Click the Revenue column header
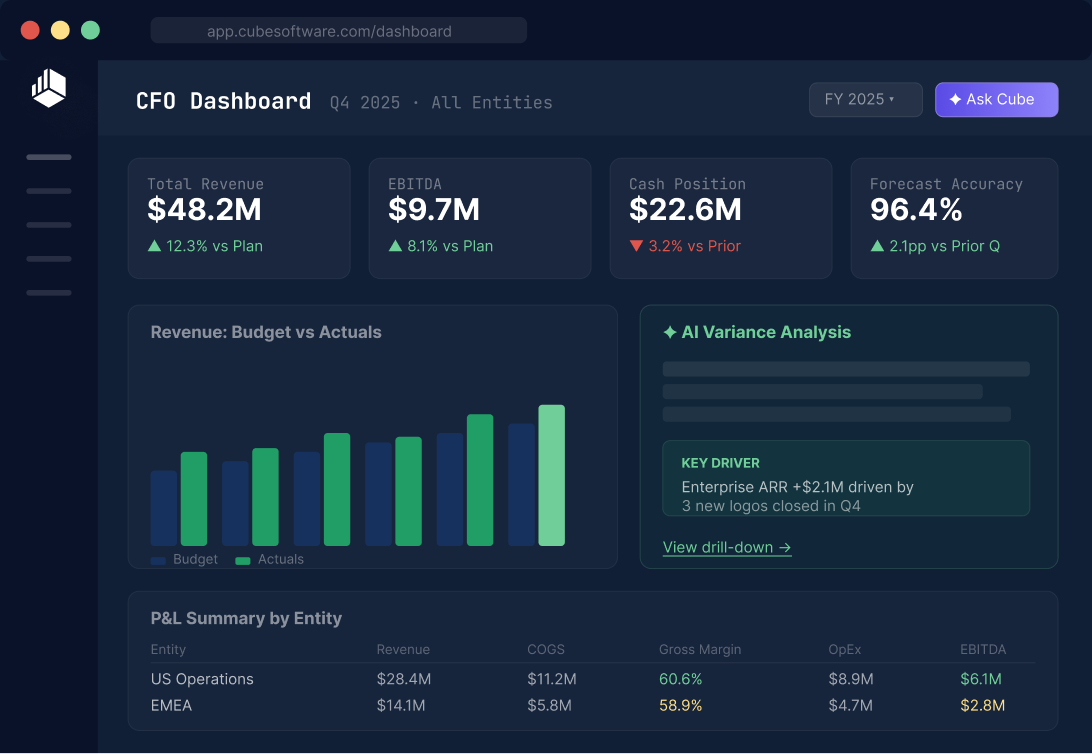 [x=403, y=650]
